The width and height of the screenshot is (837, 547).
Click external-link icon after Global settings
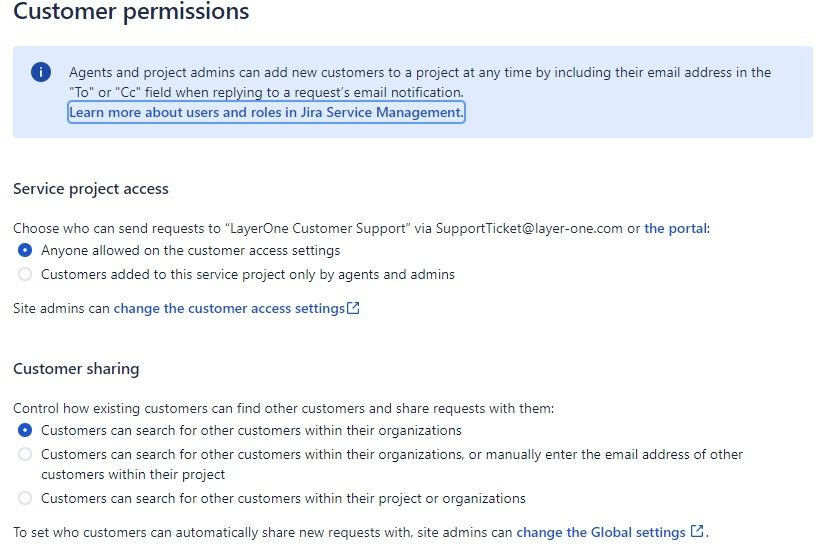tap(697, 531)
